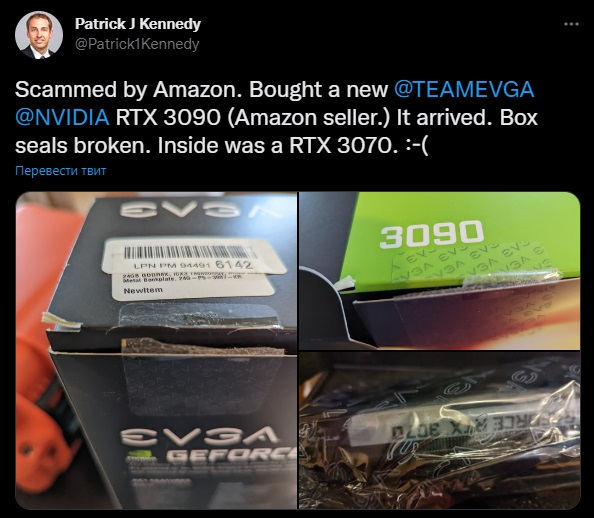Viewport: 594px width, 518px height.
Task: Click Patrick J Kennedy's profile avatar
Action: pyautogui.click(x=39, y=35)
